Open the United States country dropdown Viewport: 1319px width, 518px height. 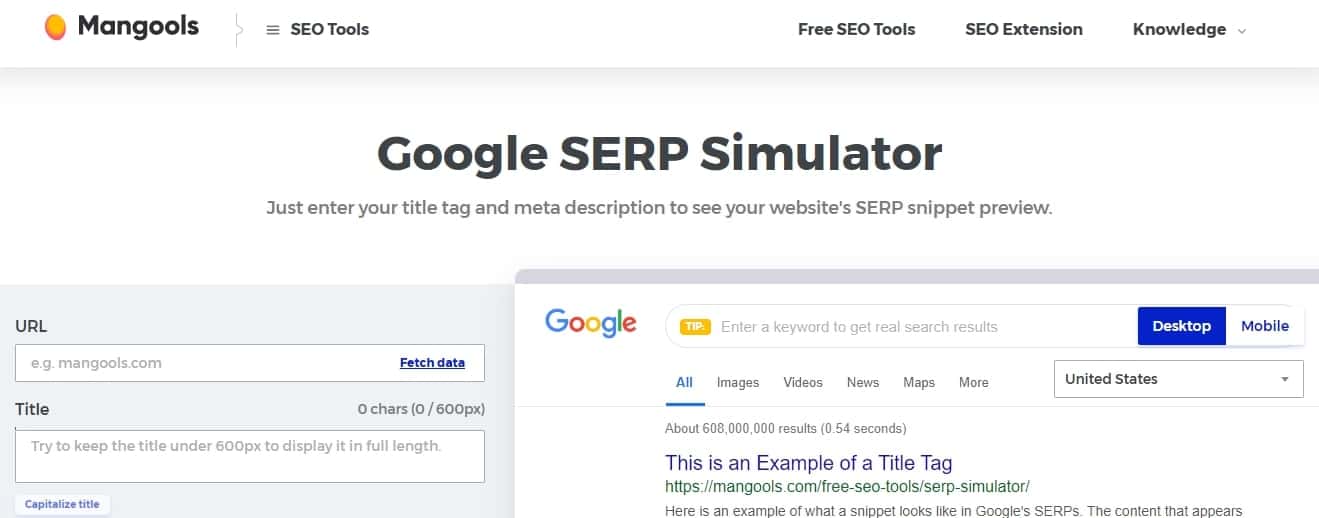pos(1179,379)
